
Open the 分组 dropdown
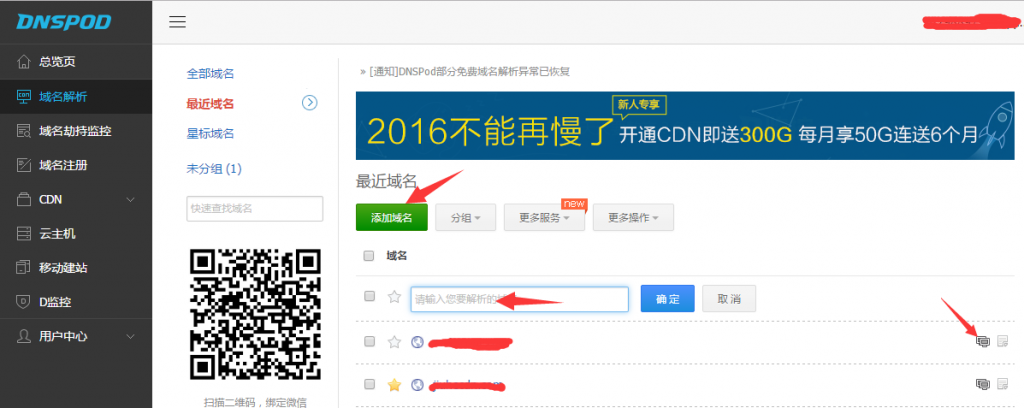point(466,217)
